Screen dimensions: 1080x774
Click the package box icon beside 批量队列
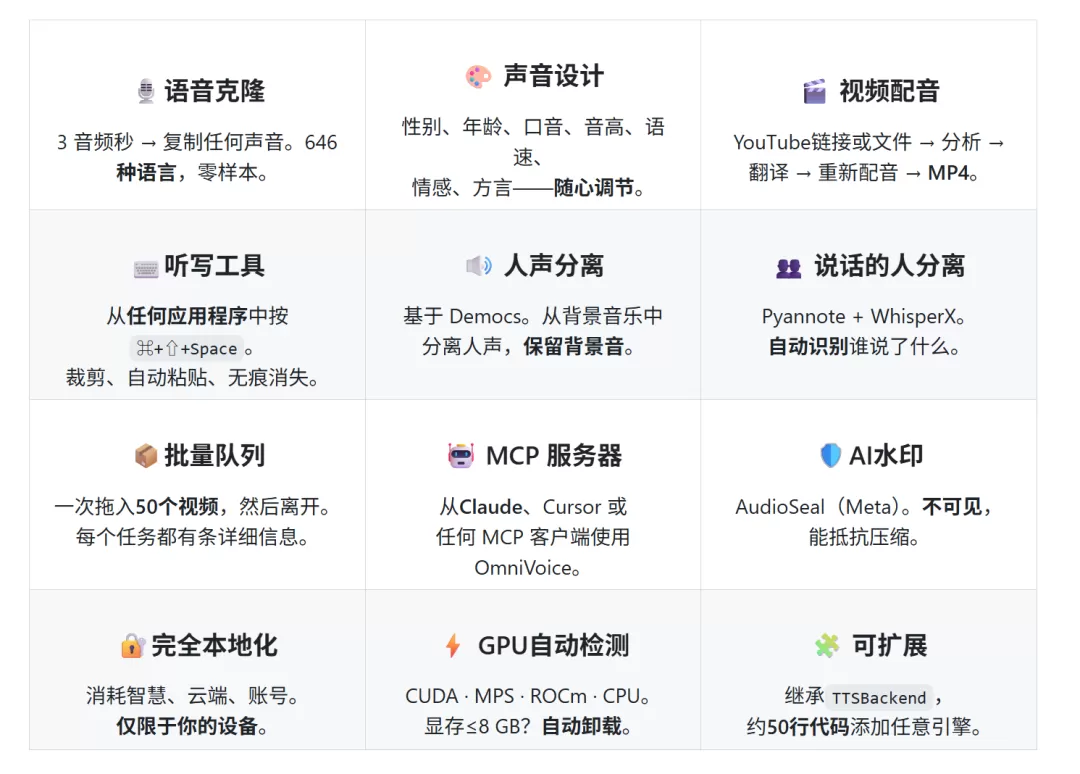pos(145,455)
